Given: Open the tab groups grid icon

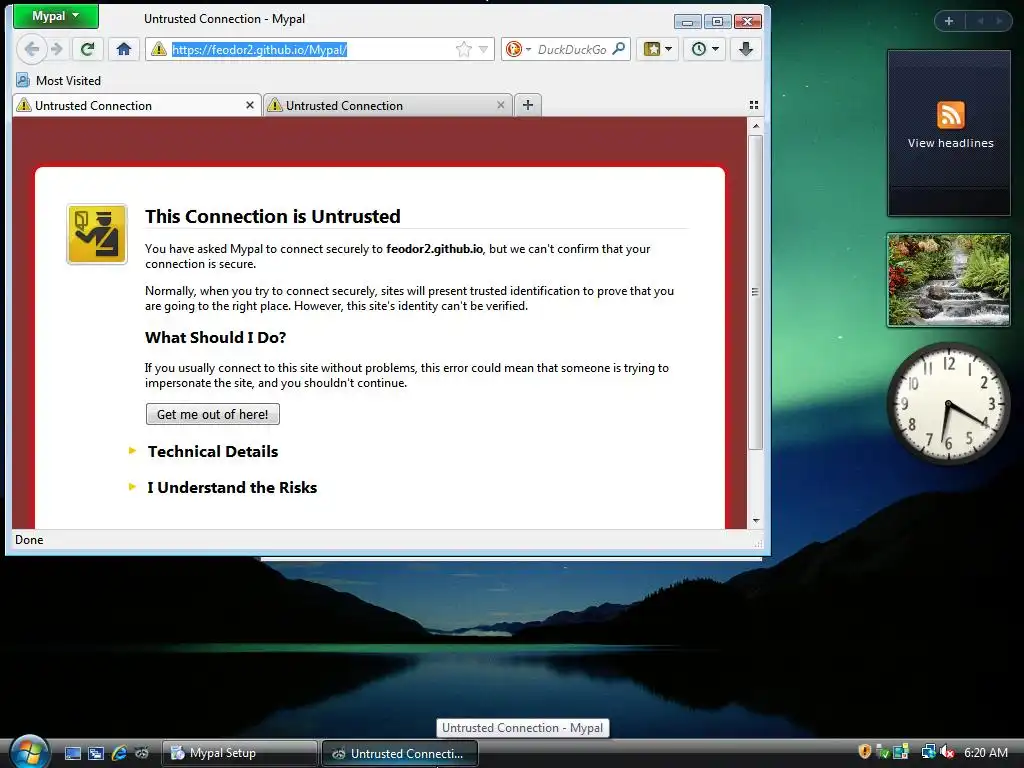Looking at the screenshot, I should point(754,105).
